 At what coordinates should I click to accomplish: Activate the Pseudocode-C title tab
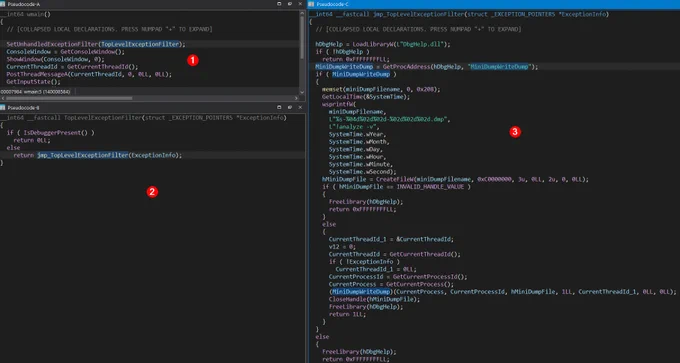pos(332,4)
